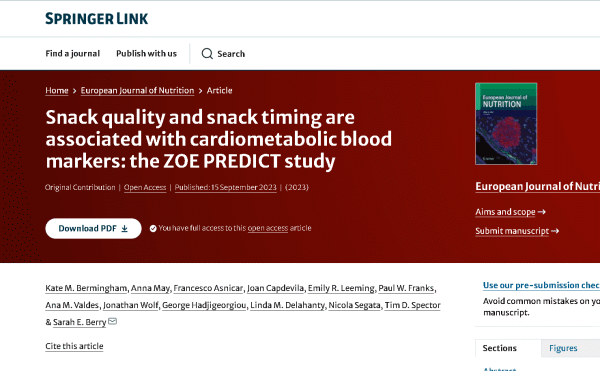600x371 pixels.
Task: Click the download arrow icon in Download PDF
Action: point(124,229)
